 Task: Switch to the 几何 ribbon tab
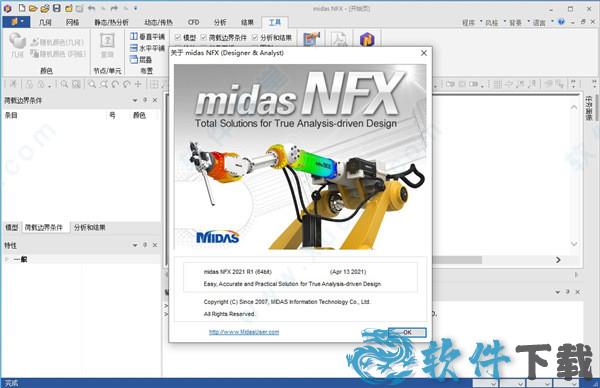point(45,22)
